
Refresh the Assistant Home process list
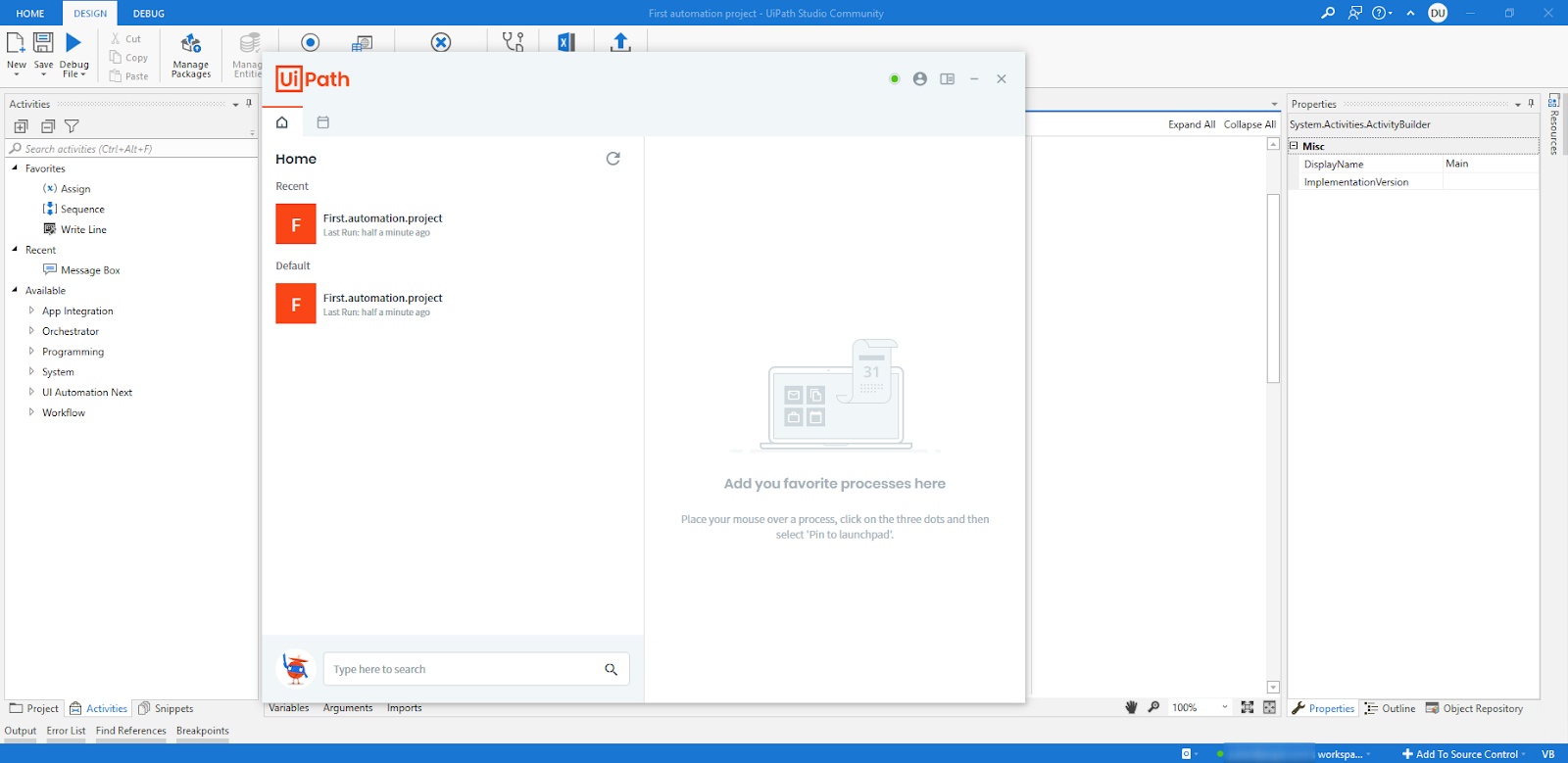pos(613,159)
